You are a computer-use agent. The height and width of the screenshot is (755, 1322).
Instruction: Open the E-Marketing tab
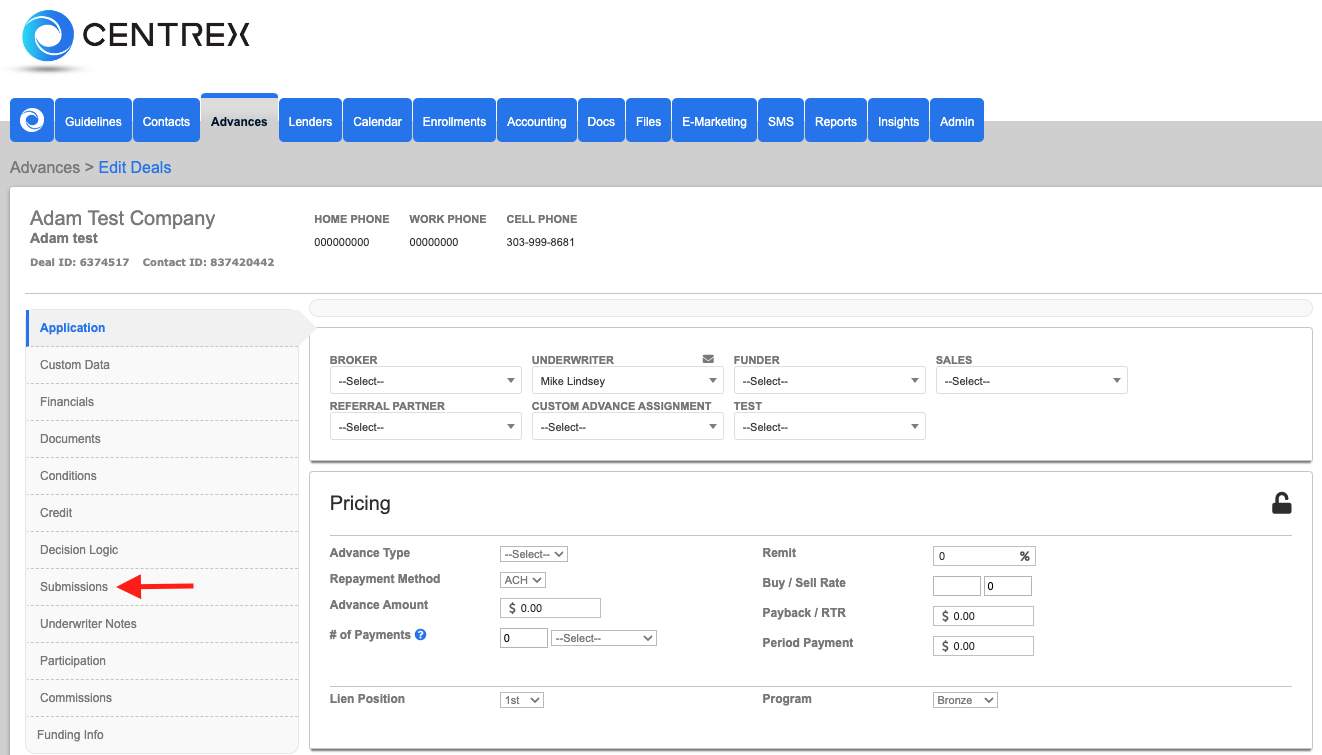point(713,120)
